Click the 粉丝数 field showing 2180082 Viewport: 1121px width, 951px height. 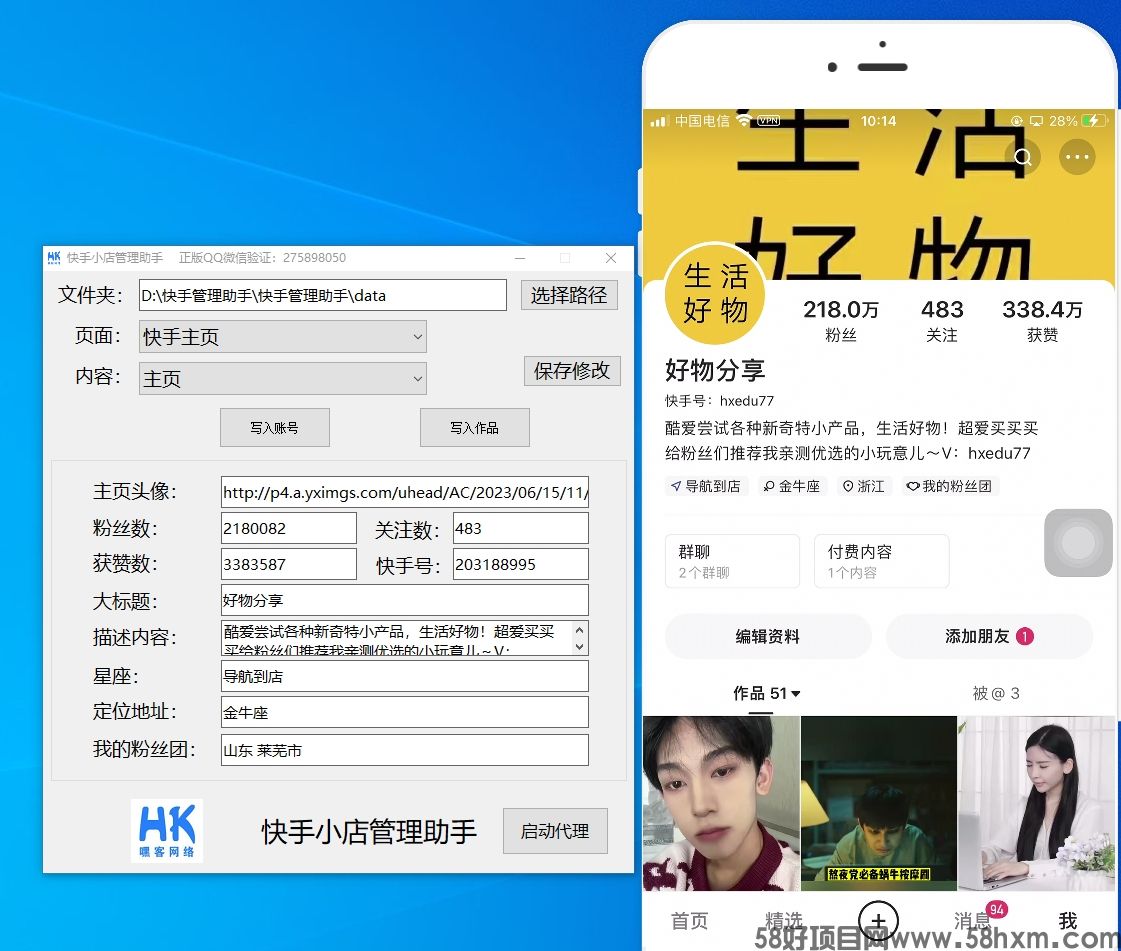pyautogui.click(x=288, y=528)
